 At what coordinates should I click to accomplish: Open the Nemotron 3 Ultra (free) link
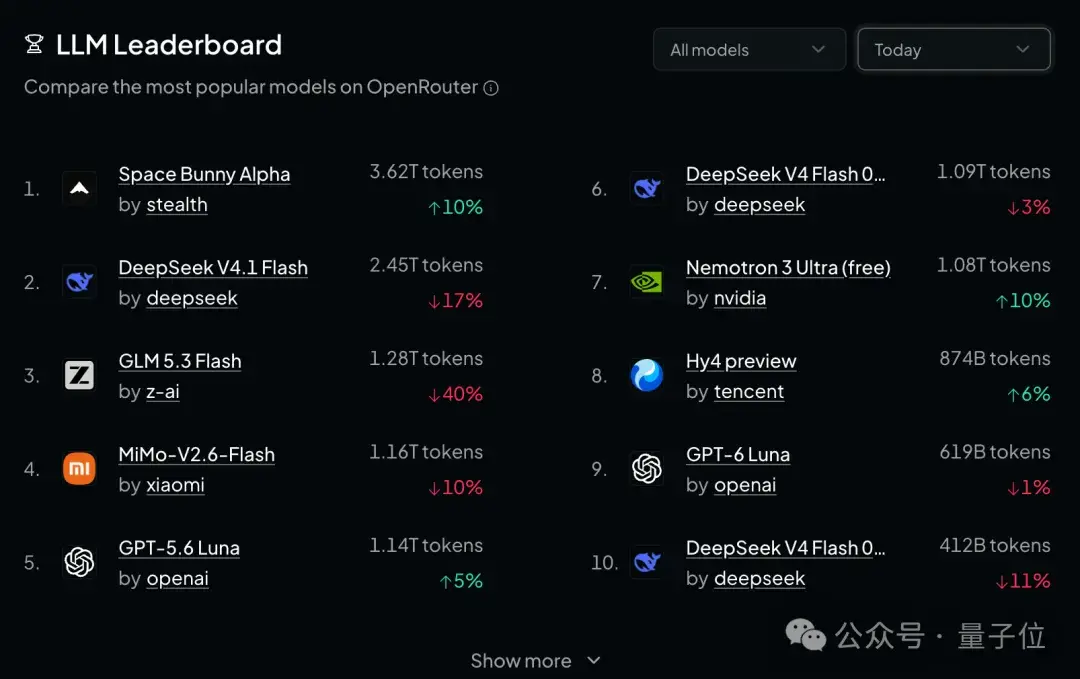pos(788,268)
